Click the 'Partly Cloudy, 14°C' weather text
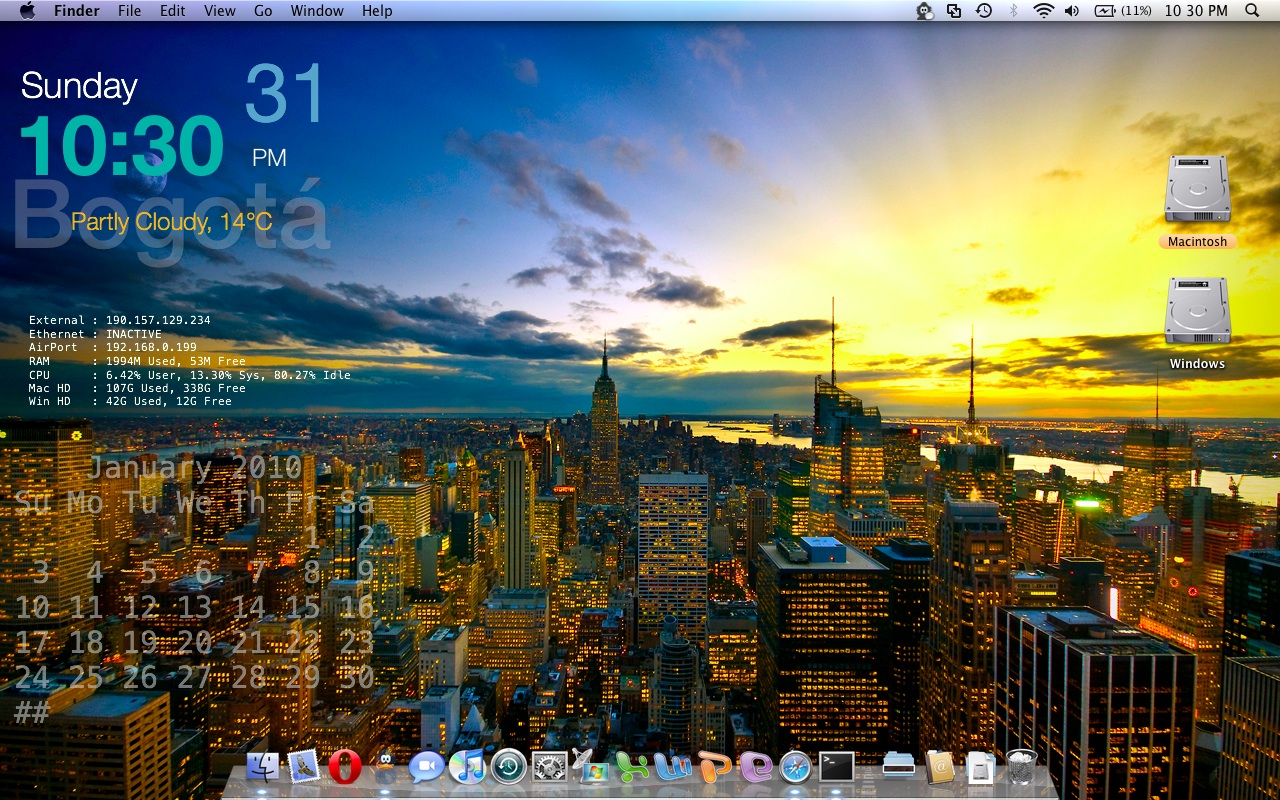This screenshot has height=800, width=1280. tap(172, 221)
